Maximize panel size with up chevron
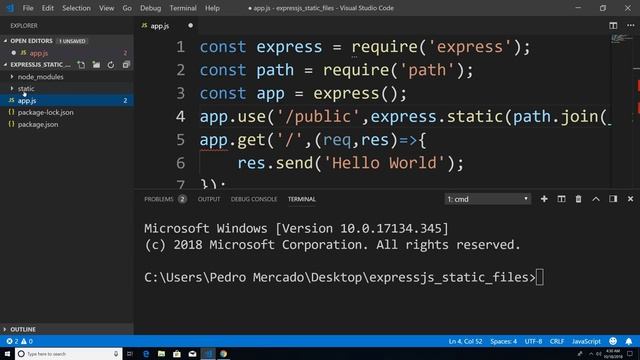The width and height of the screenshot is (640, 360). 596,199
